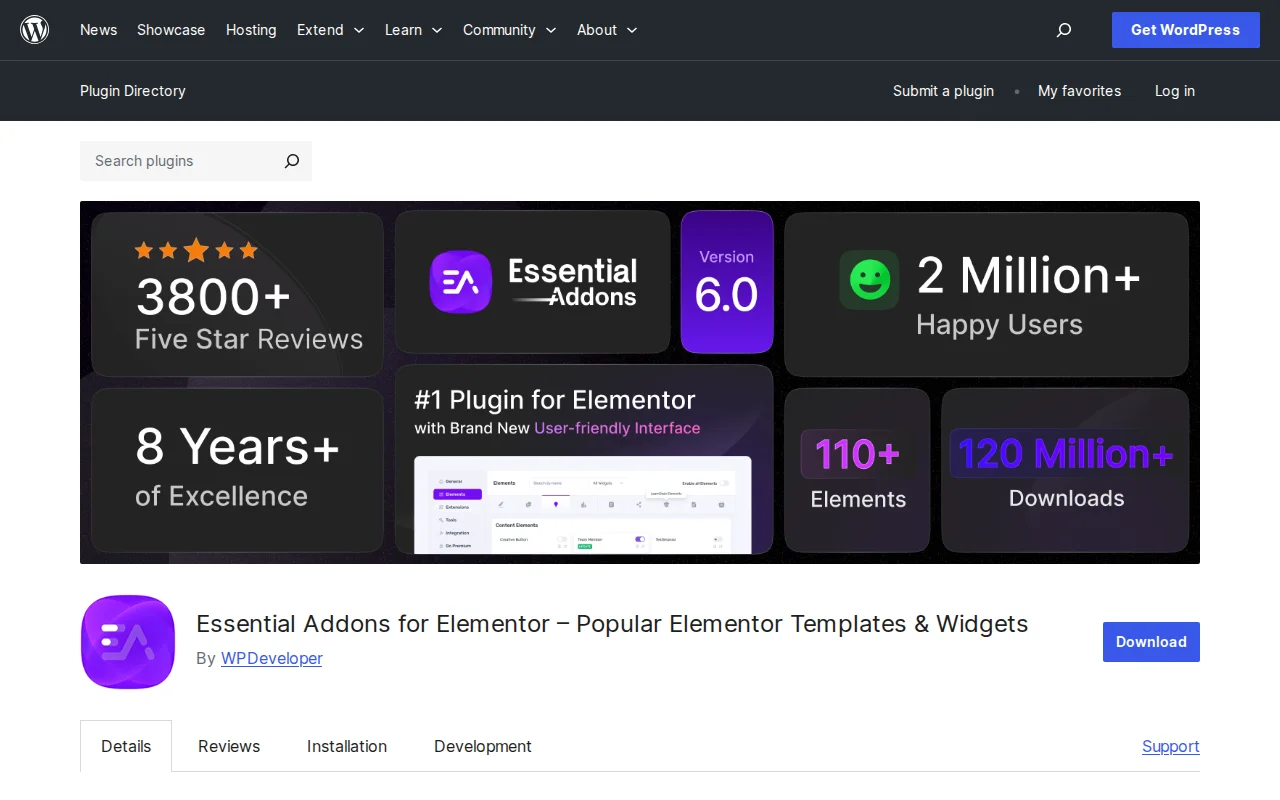The image size is (1280, 800).
Task: Click the Download button
Action: click(1151, 642)
